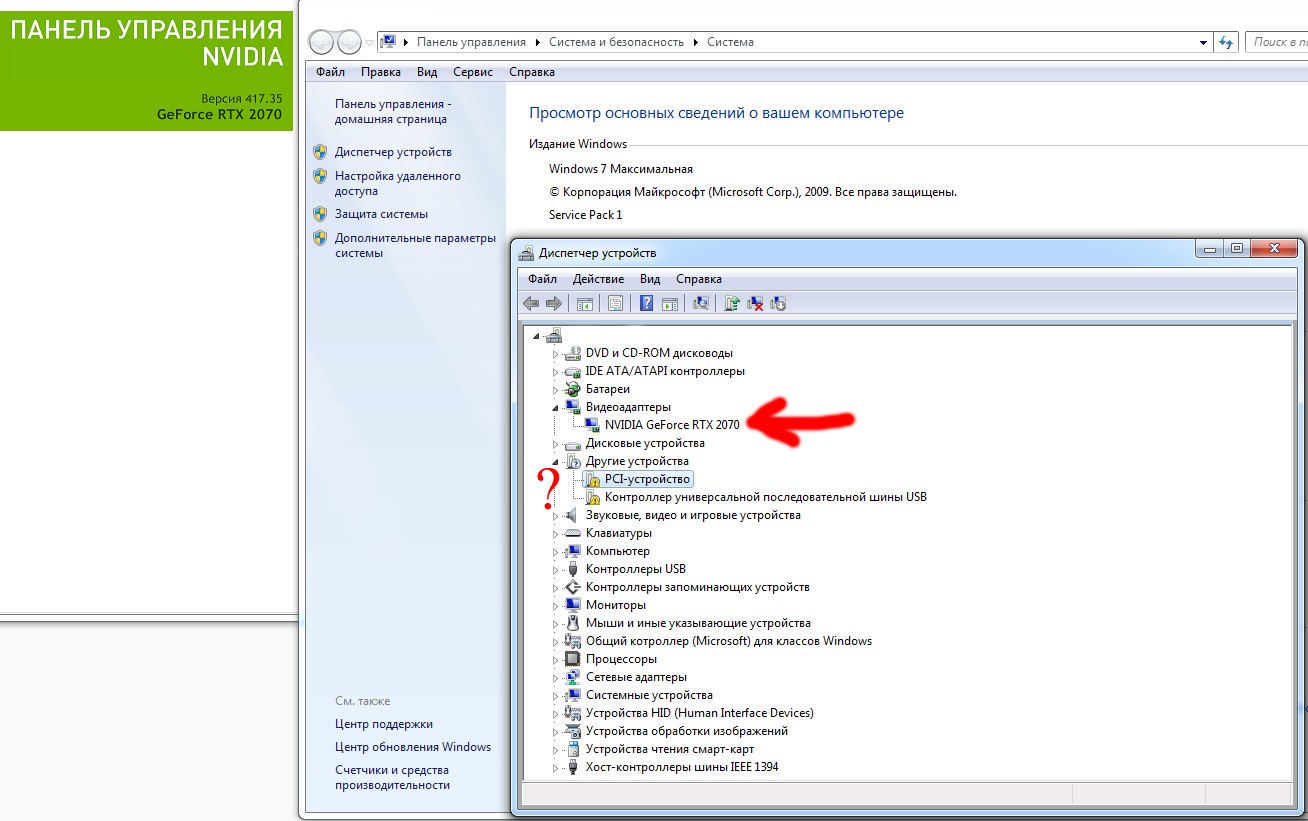Click the IEEE 1394 host controller icon

(x=573, y=767)
